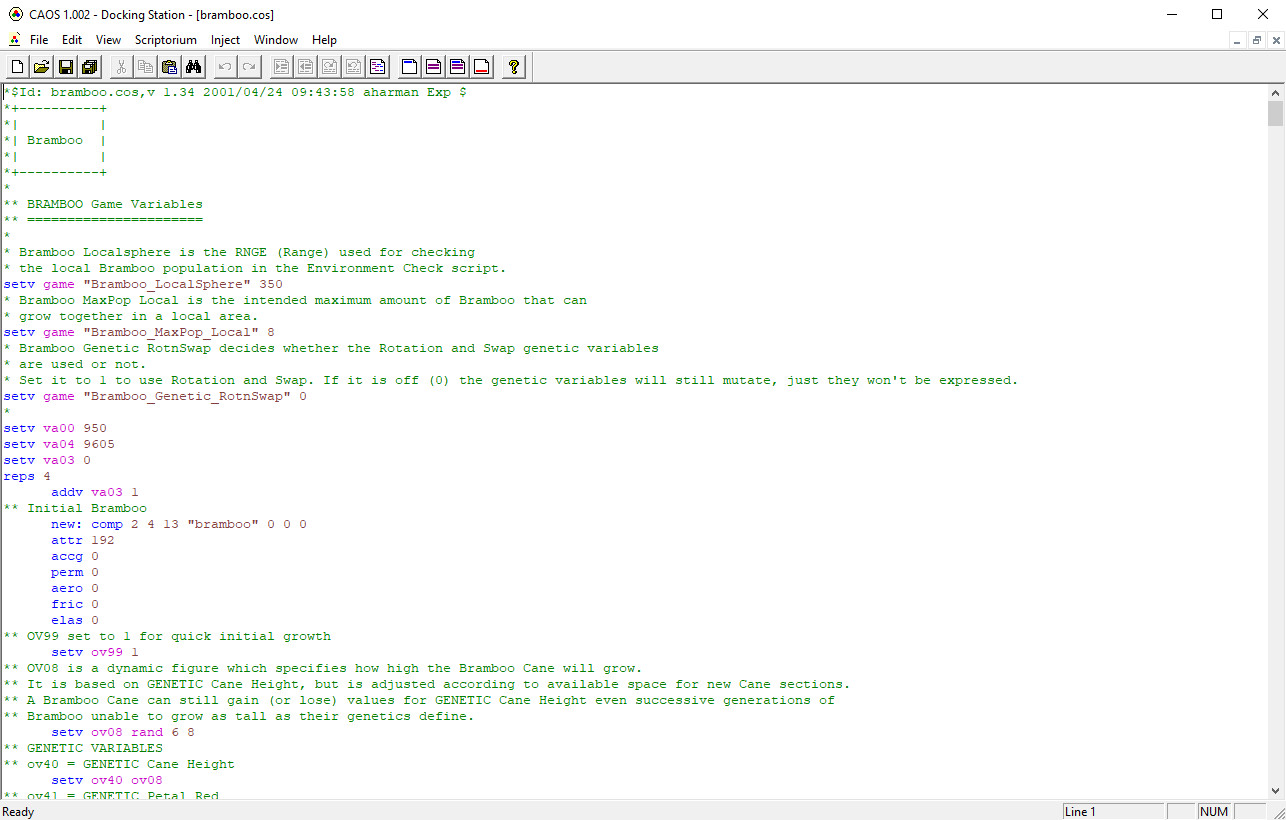Select the colored script-marking toolbar icon

click(x=377, y=66)
